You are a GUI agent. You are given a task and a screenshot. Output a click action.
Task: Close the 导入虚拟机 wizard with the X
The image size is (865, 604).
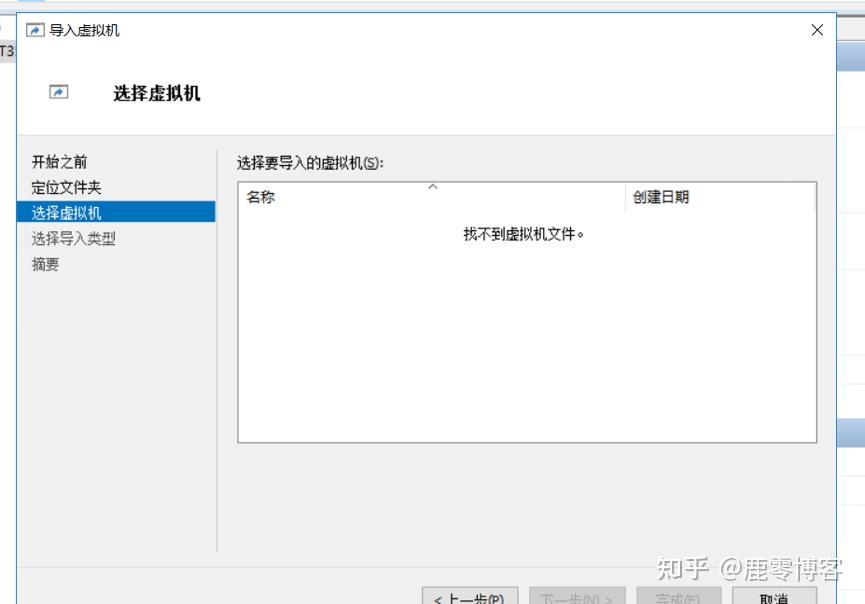[x=817, y=30]
